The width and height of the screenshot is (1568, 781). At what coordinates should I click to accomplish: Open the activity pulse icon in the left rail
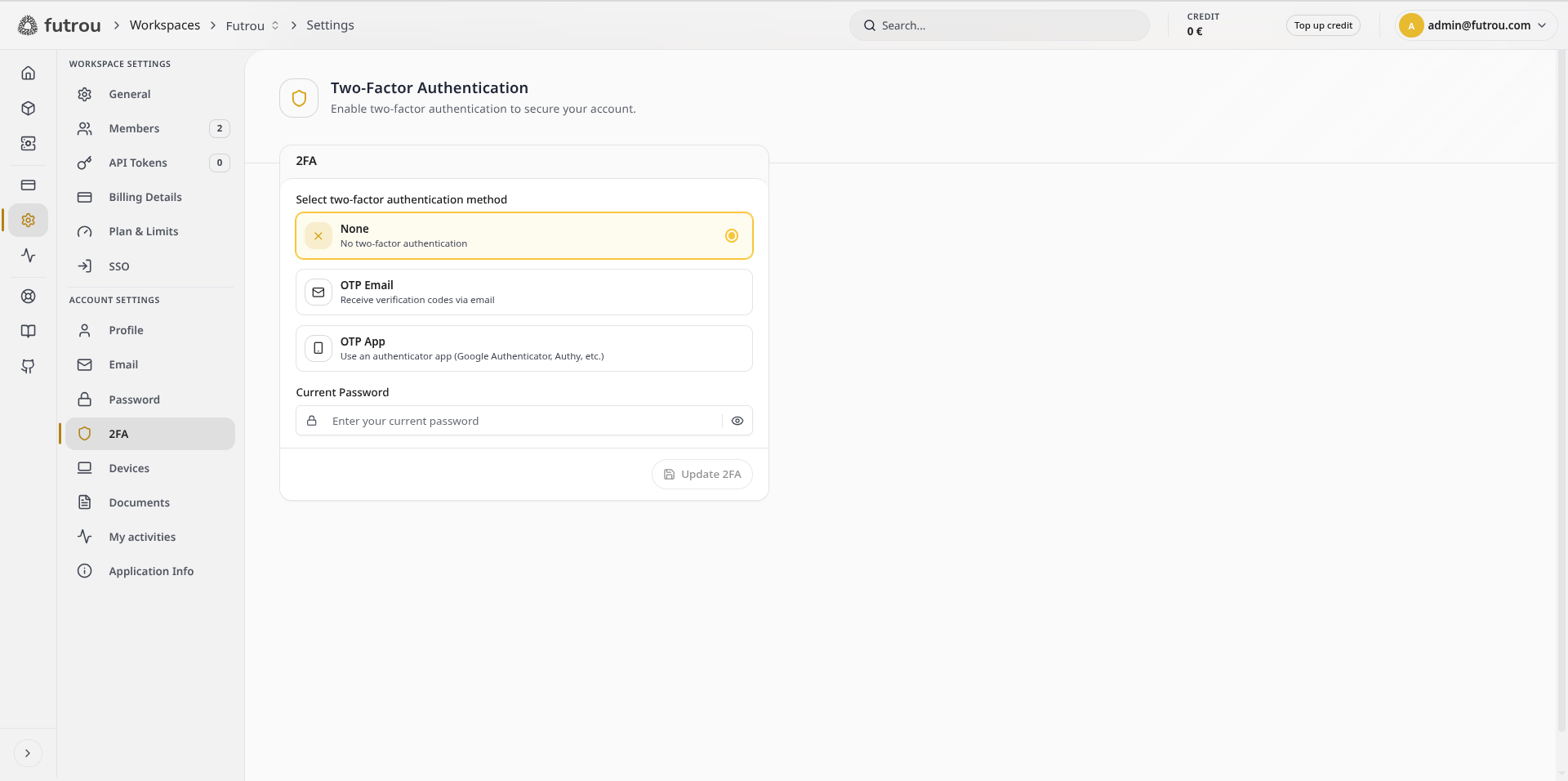[x=29, y=256]
